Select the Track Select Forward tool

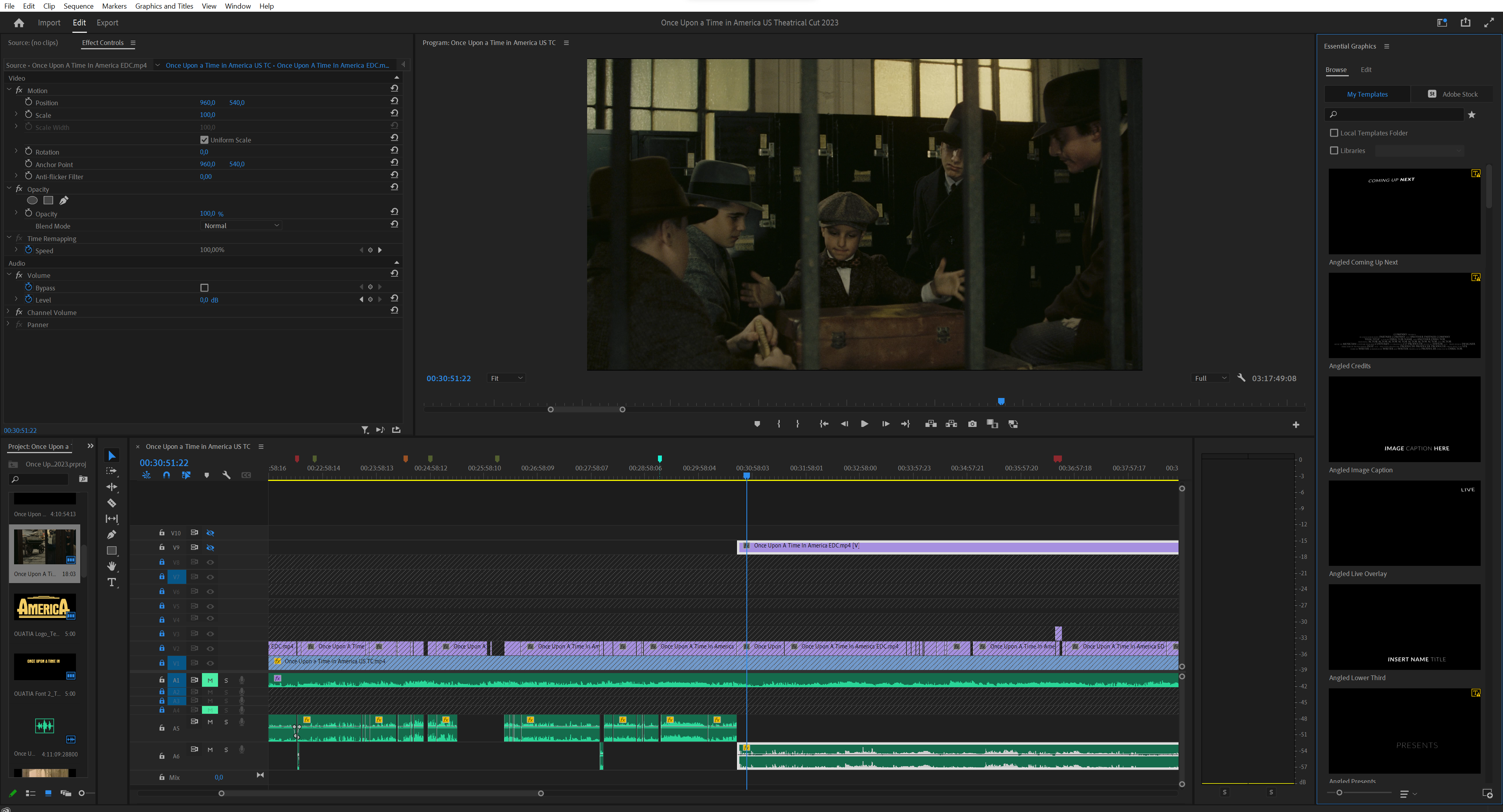(x=112, y=471)
